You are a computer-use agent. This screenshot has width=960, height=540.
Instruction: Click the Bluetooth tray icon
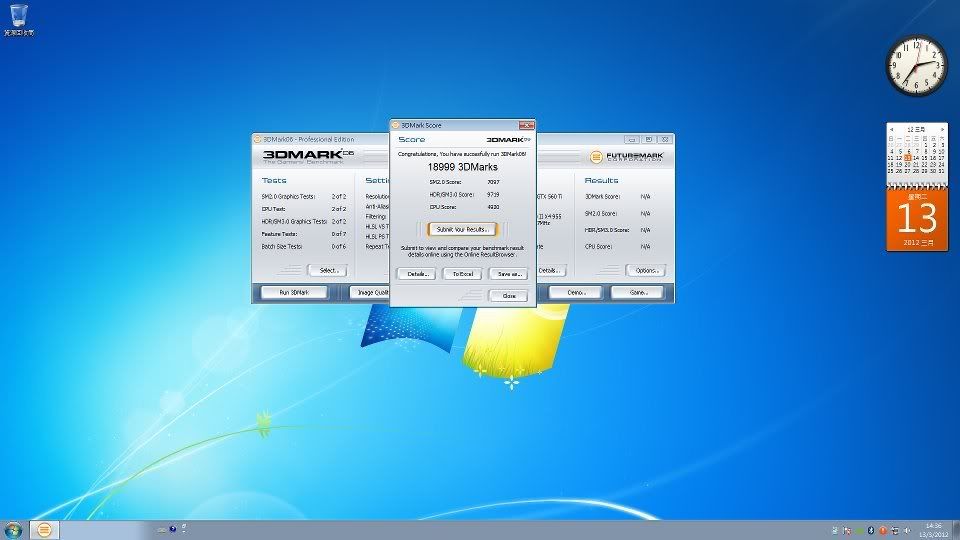click(x=870, y=529)
